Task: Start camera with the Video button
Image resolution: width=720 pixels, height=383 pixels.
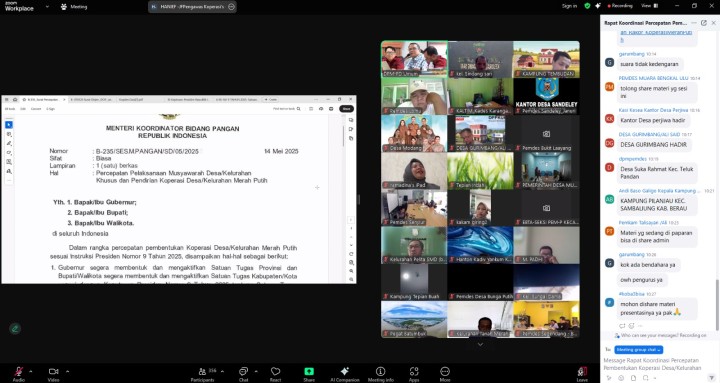Action: (53, 373)
